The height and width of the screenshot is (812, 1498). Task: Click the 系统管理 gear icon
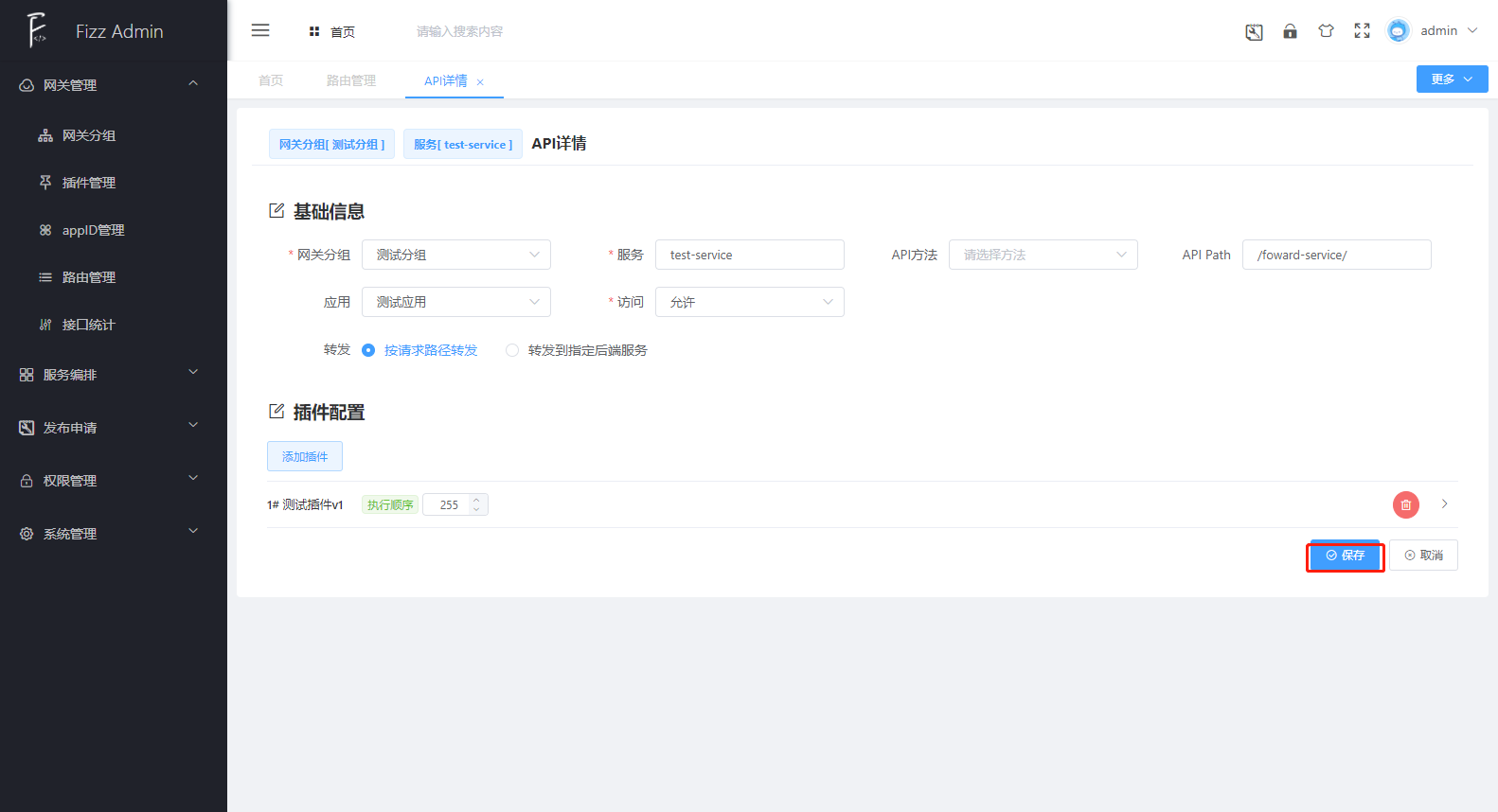pyautogui.click(x=27, y=534)
